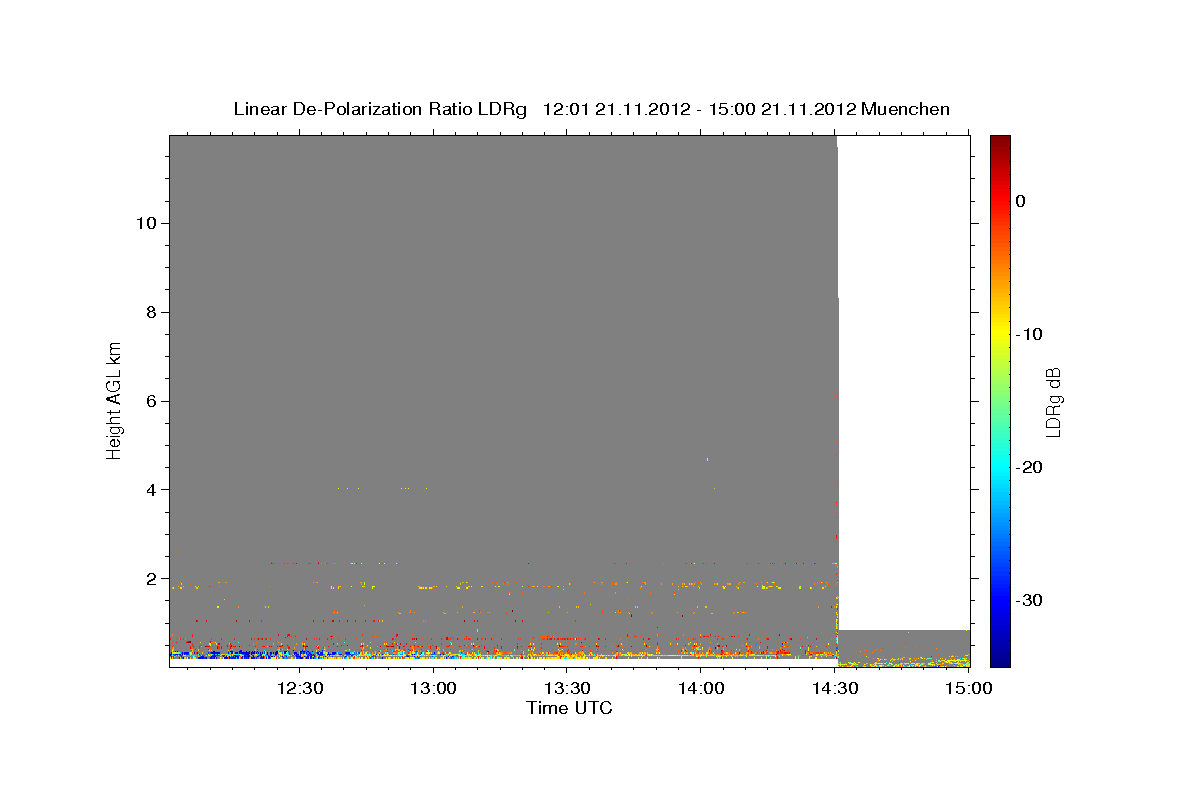This screenshot has width=1200, height=800.
Task: Click the height tick label 8
Action: [150, 311]
